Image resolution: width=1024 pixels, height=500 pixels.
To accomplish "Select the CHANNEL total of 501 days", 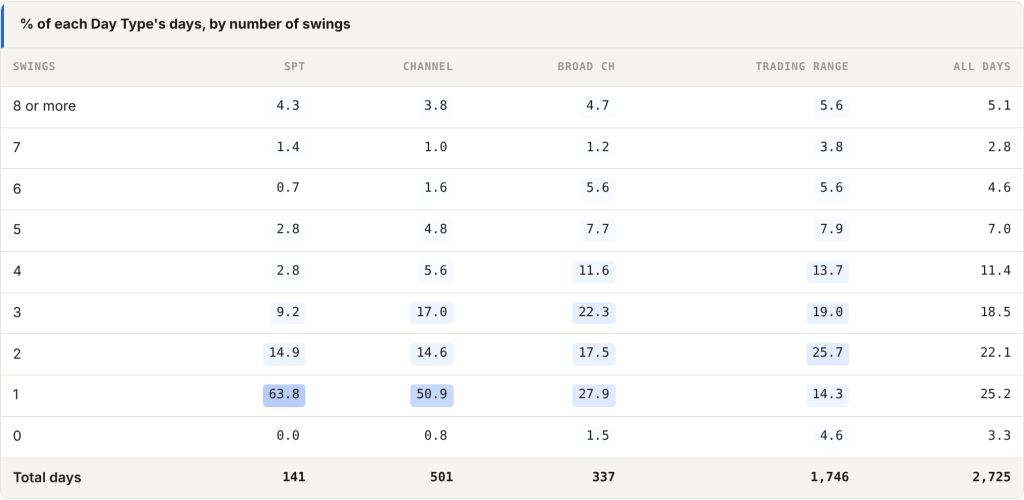I will [441, 477].
